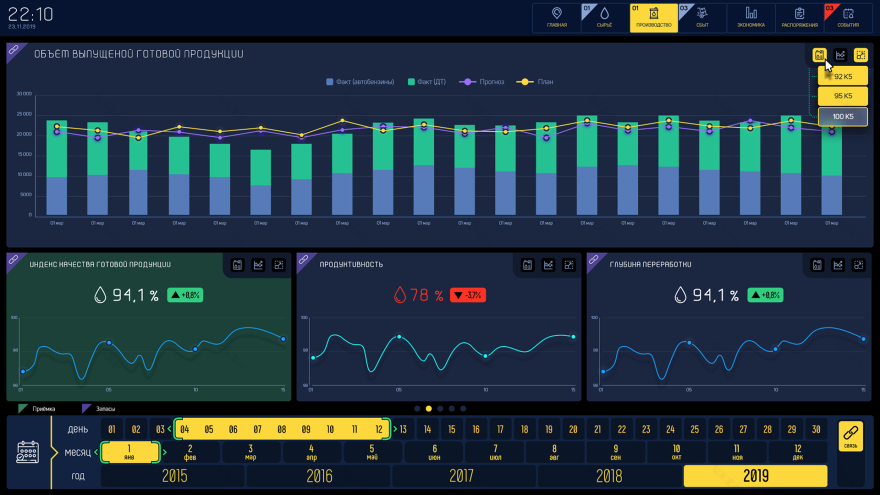The width and height of the screenshot is (880, 495).
Task: Select year 2017 in the timeline
Action: pyautogui.click(x=462, y=476)
